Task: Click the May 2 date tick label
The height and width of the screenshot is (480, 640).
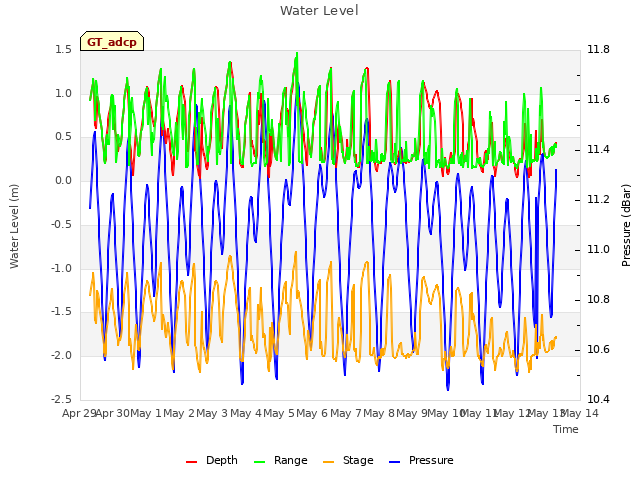Action: point(179,413)
